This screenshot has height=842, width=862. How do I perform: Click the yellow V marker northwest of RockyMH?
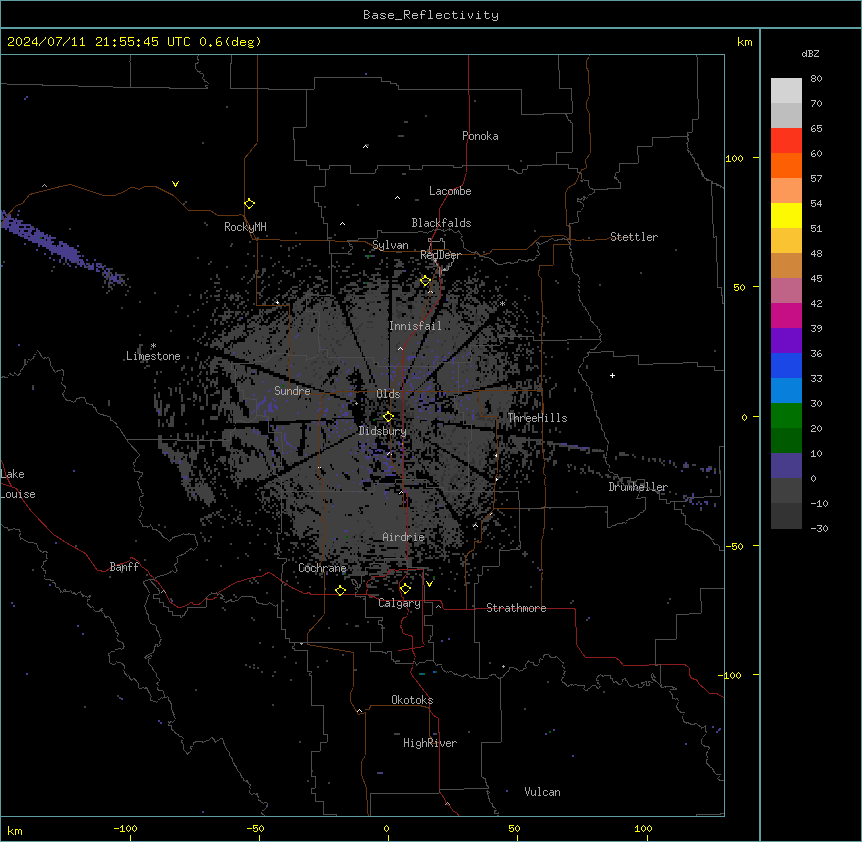[x=175, y=184]
